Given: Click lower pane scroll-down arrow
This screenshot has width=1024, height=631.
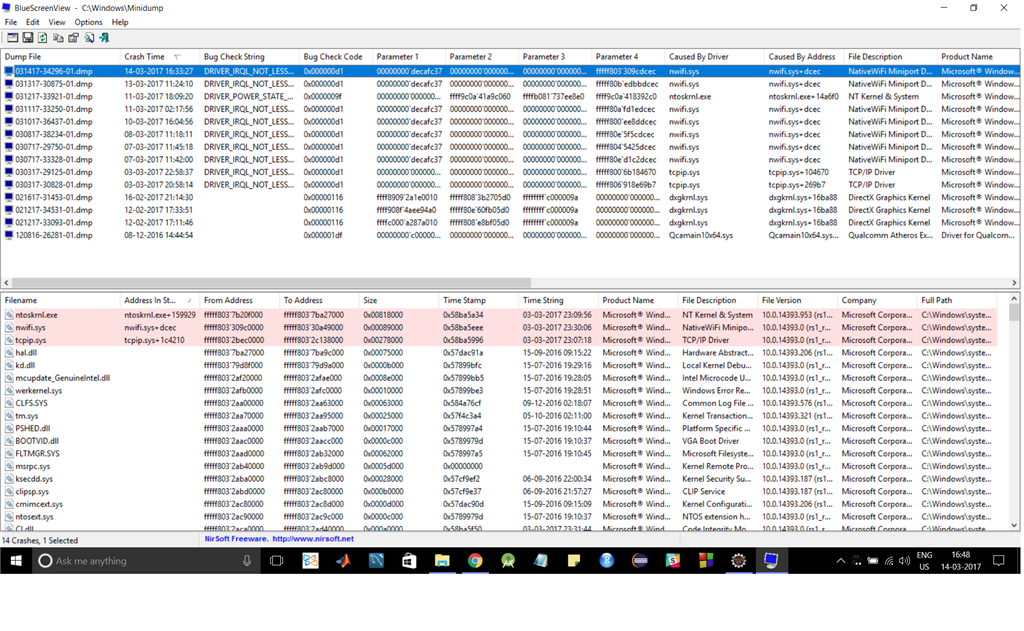Looking at the screenshot, I should tap(1014, 525).
